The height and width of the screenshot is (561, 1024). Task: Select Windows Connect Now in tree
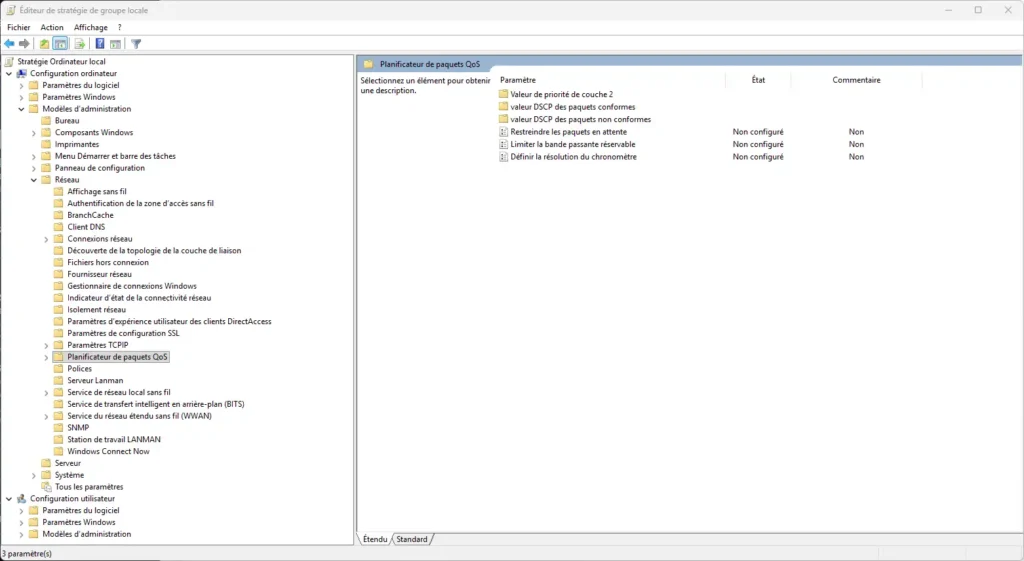(108, 451)
